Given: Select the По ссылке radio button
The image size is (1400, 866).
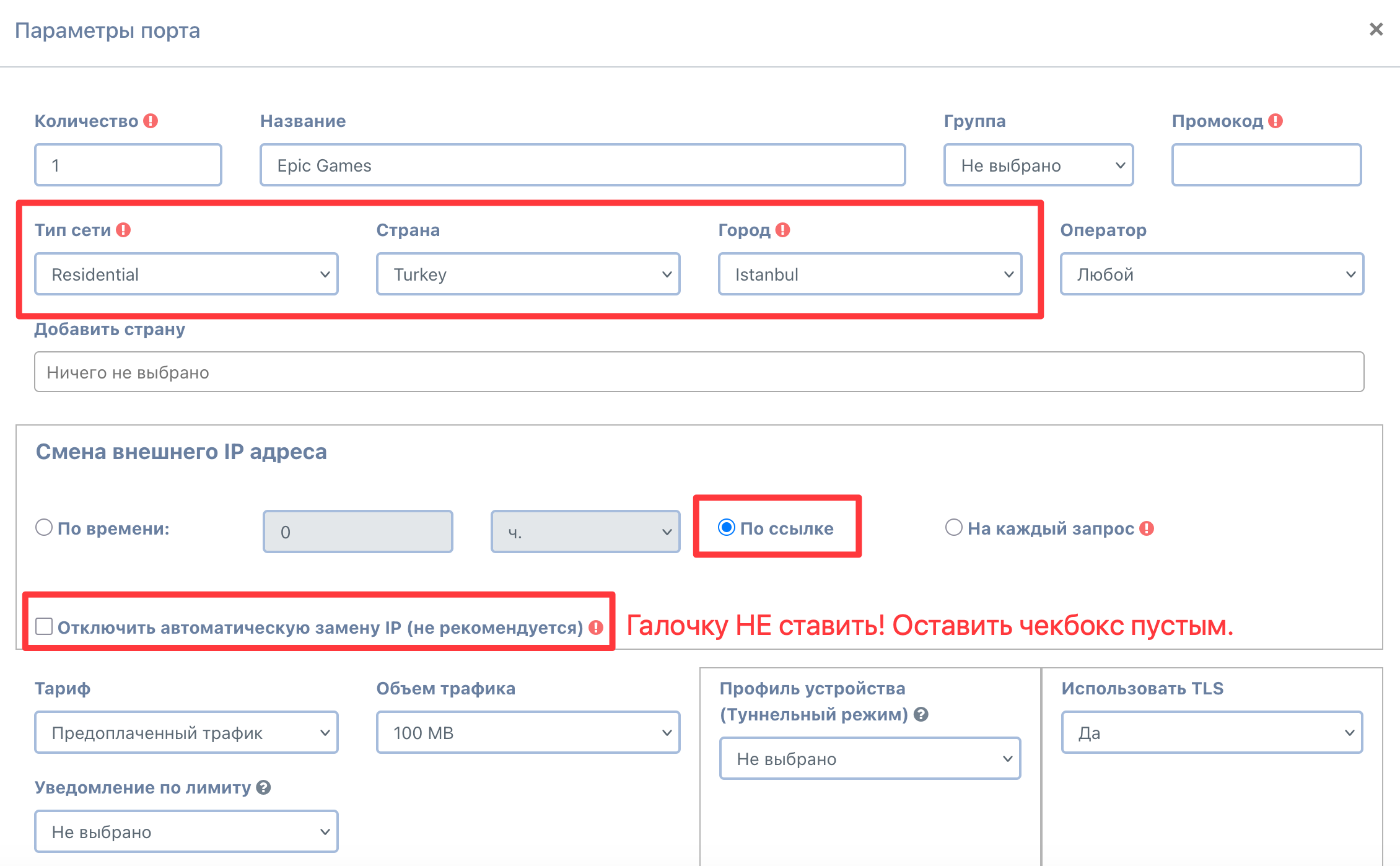Looking at the screenshot, I should 727,527.
